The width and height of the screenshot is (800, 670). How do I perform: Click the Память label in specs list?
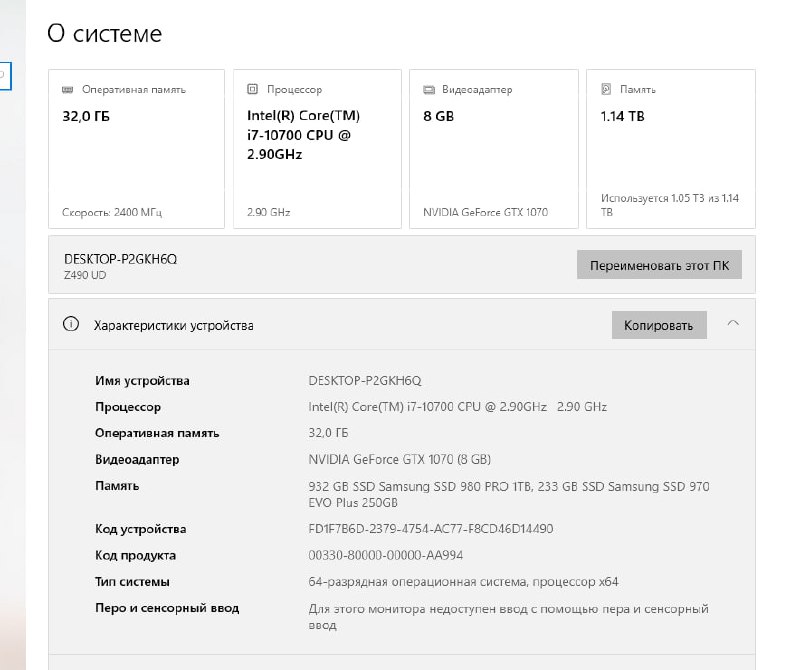click(117, 486)
